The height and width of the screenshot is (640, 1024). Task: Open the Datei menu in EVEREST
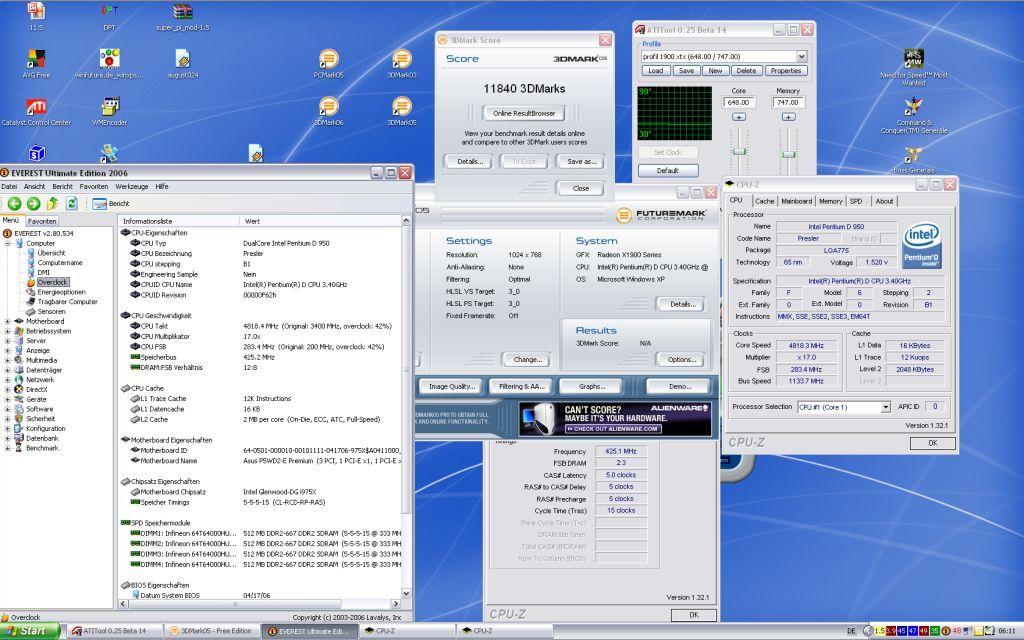point(9,187)
